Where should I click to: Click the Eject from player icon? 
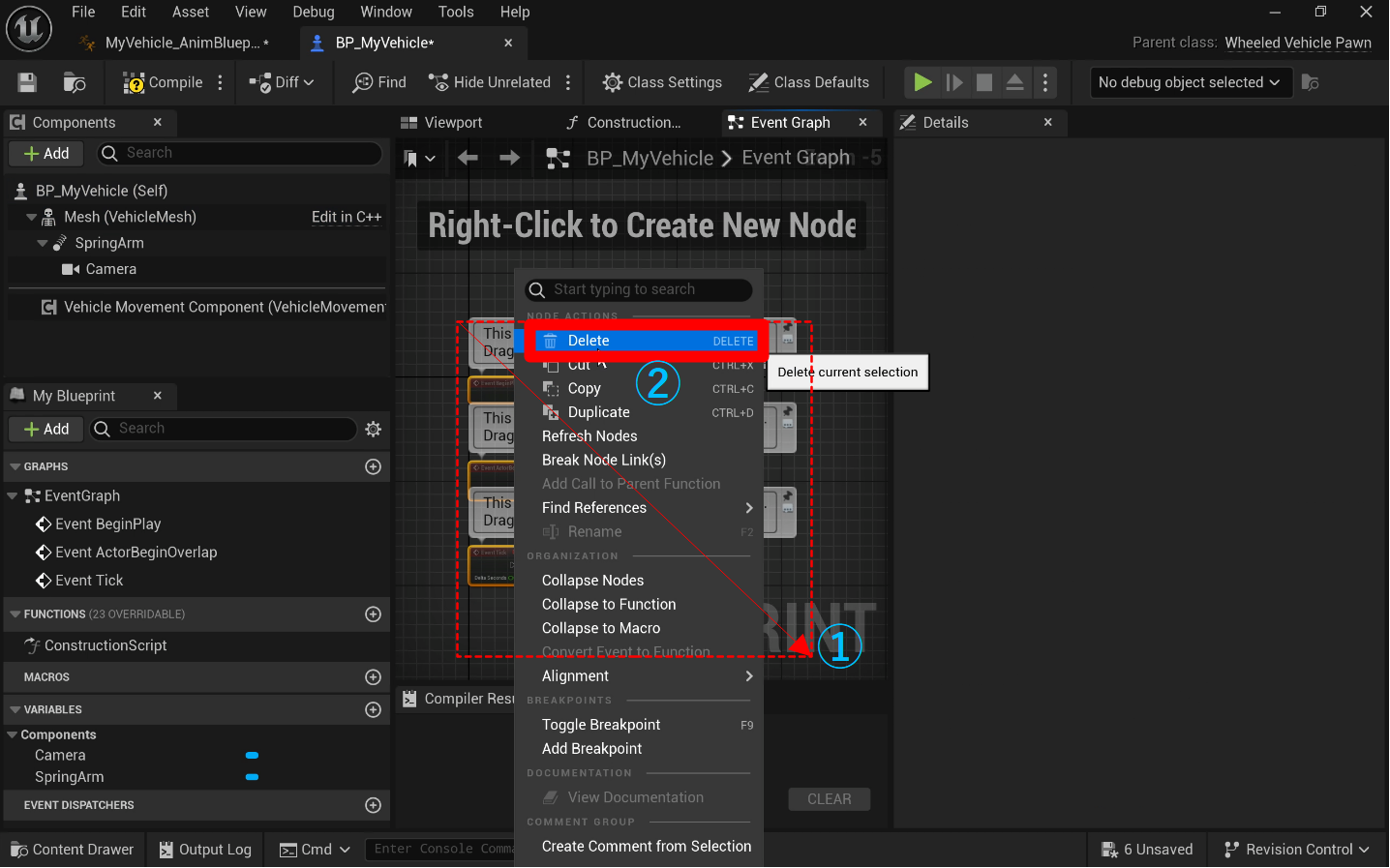(x=1014, y=82)
